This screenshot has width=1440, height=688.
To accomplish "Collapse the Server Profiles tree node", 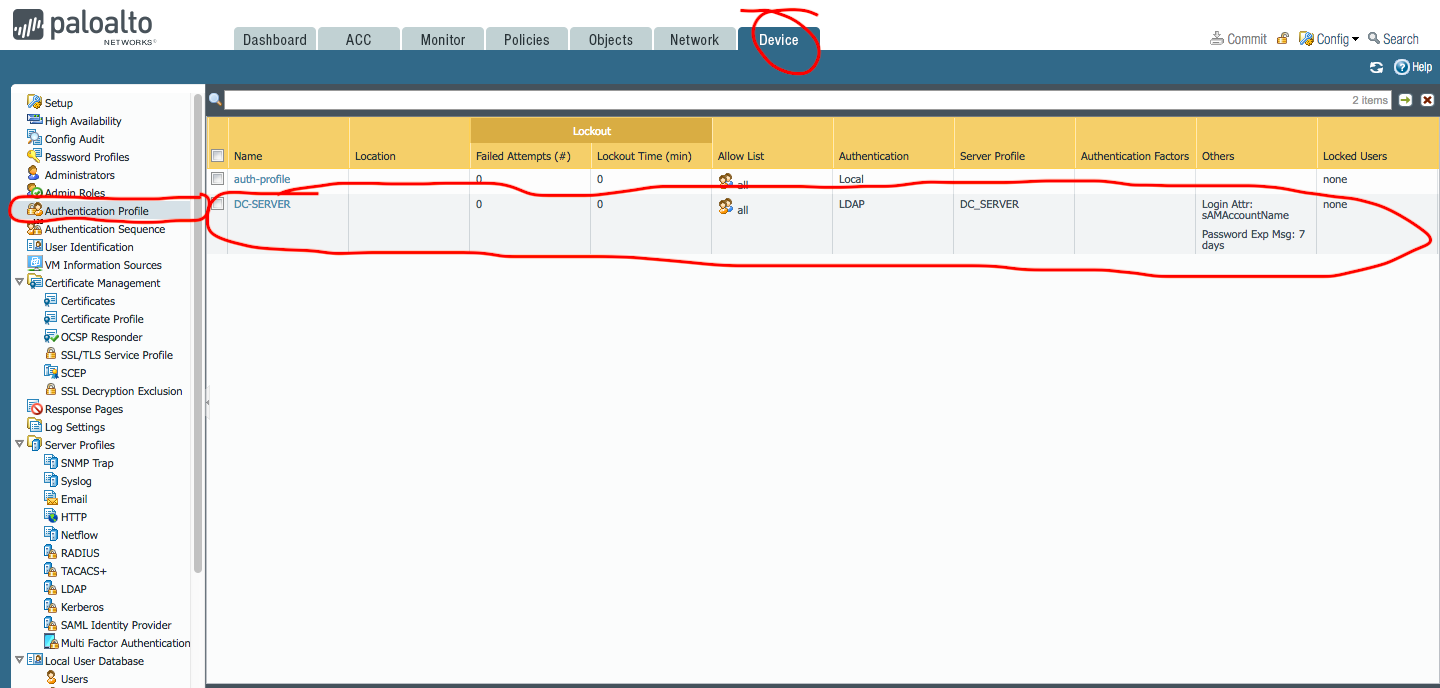I will [19, 445].
